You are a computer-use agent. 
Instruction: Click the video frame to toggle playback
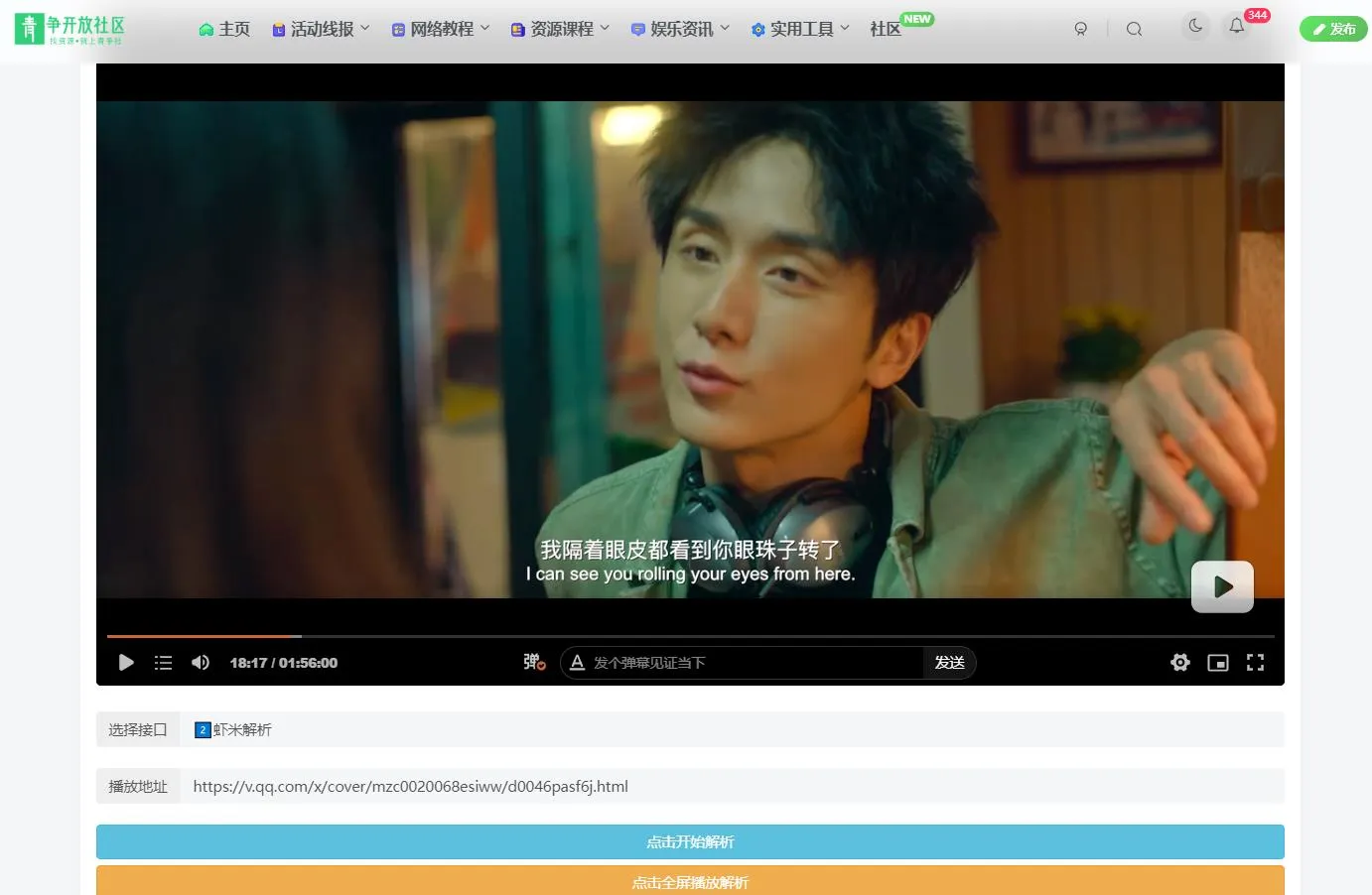[690, 349]
